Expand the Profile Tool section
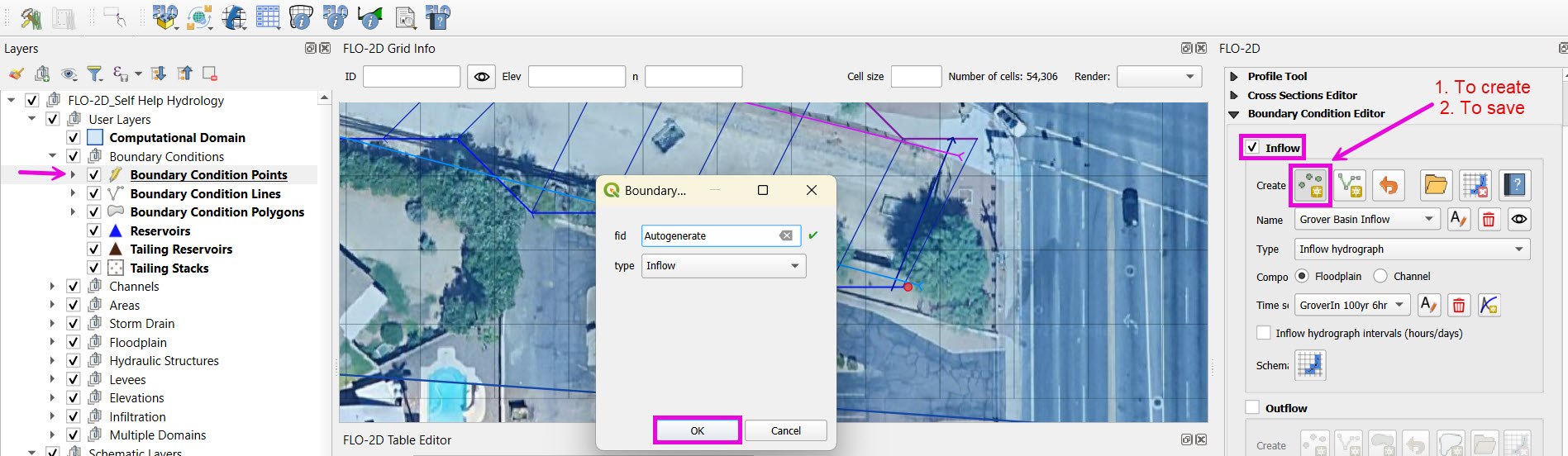Image resolution: width=1568 pixels, height=456 pixels. coord(1234,76)
